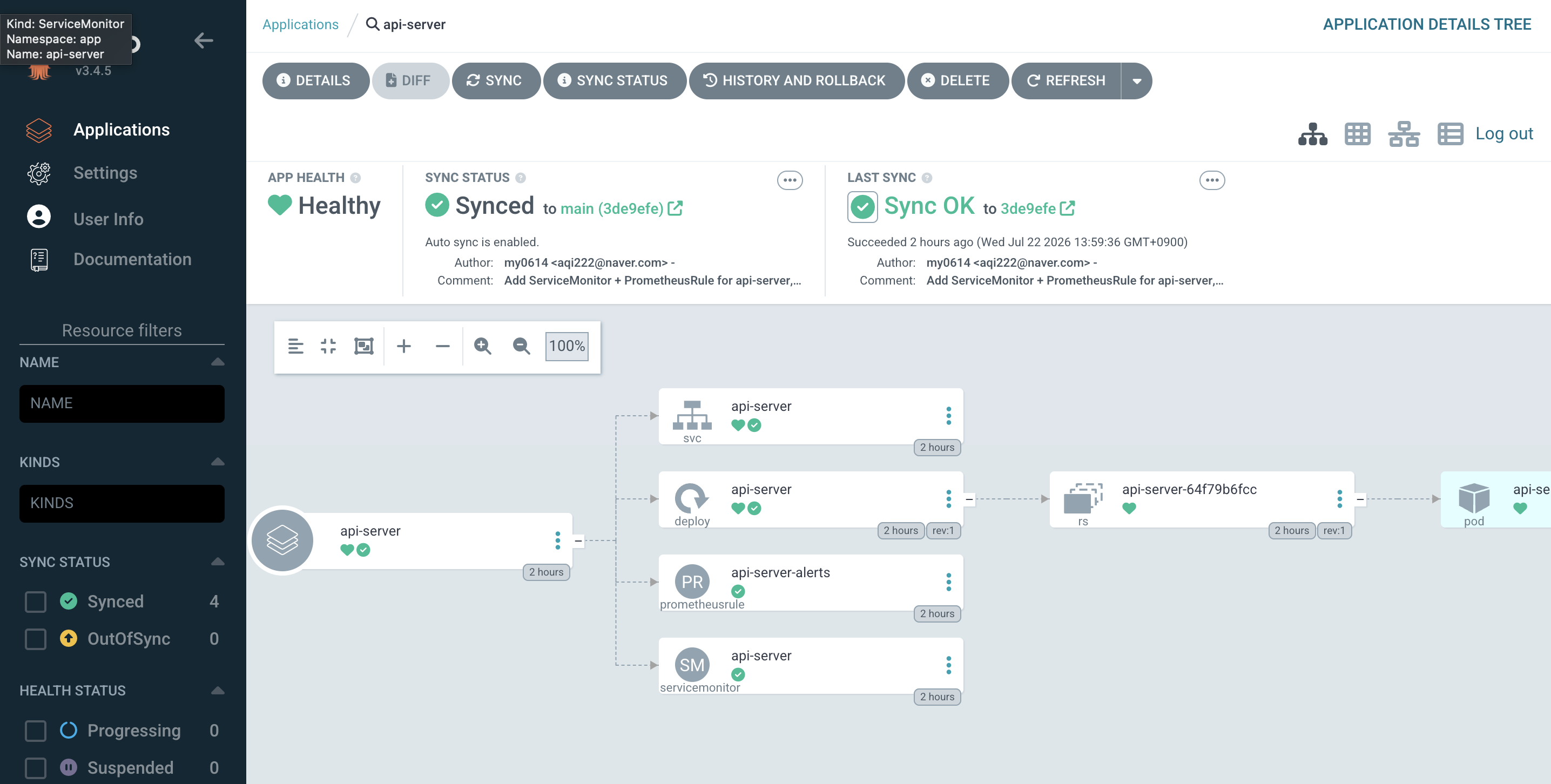Click the Settings gear icon in sidebar
The height and width of the screenshot is (784, 1551).
tap(39, 173)
